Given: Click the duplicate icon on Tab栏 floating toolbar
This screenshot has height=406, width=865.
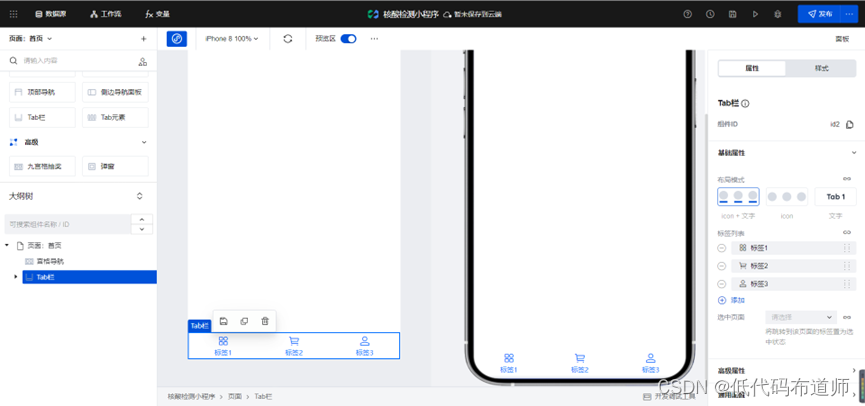Looking at the screenshot, I should pos(244,321).
